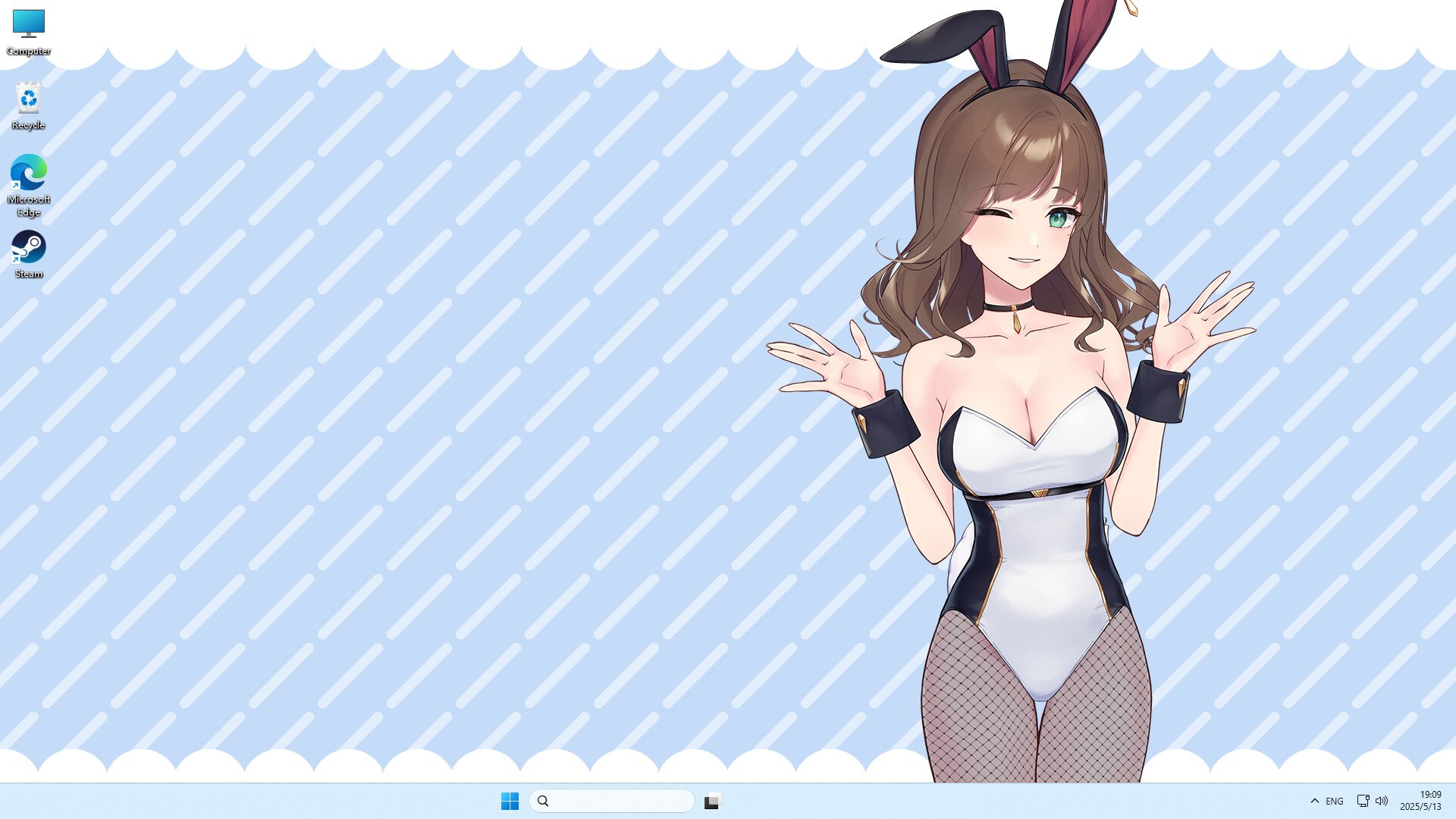Click the magnifier icon in taskbar search
The height and width of the screenshot is (819, 1456).
543,801
